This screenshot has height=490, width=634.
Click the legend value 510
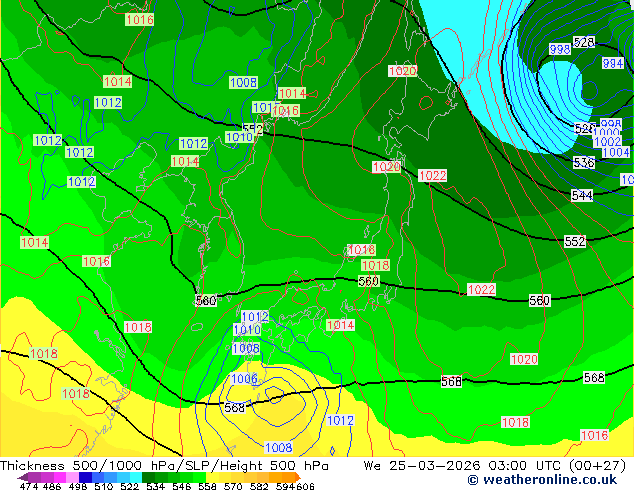(x=104, y=486)
